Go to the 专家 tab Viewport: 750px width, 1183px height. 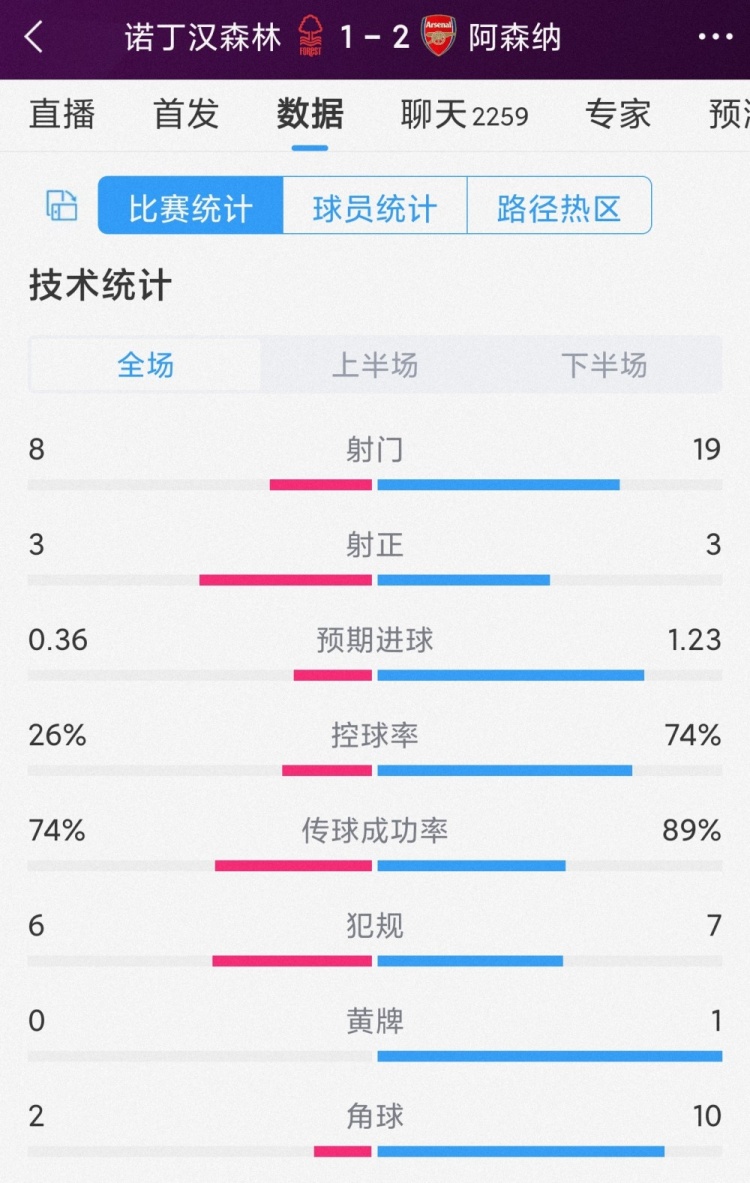tap(618, 114)
